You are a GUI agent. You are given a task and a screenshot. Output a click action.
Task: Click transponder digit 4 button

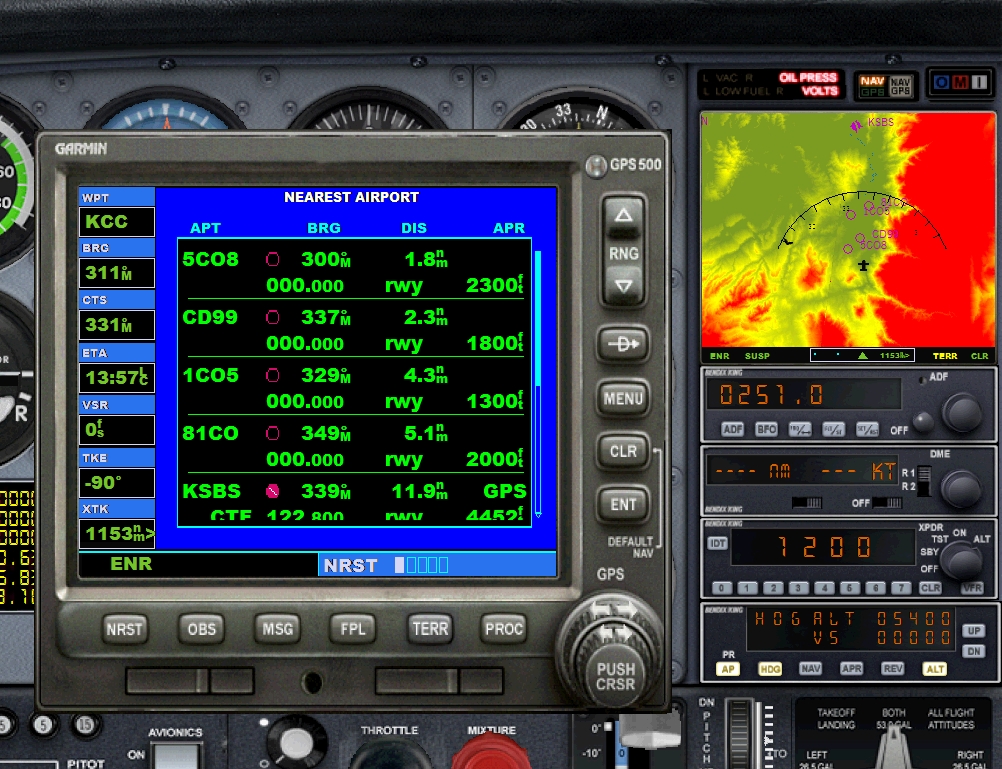coord(824,588)
